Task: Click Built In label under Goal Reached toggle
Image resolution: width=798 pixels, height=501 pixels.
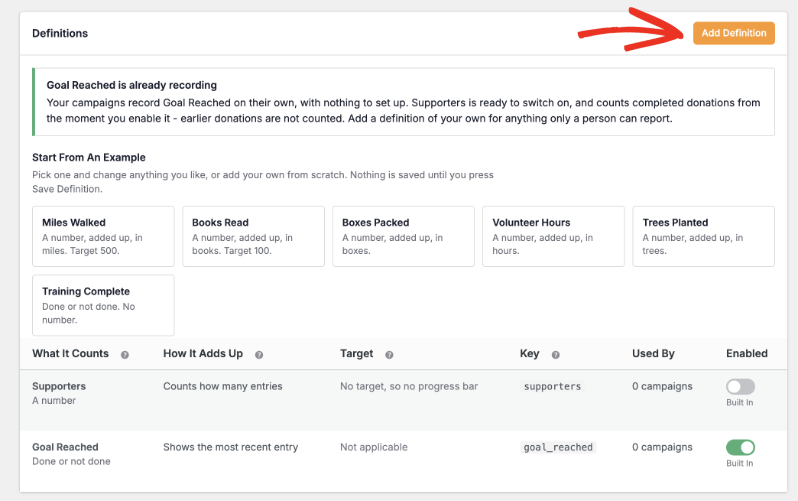Action: click(739, 463)
